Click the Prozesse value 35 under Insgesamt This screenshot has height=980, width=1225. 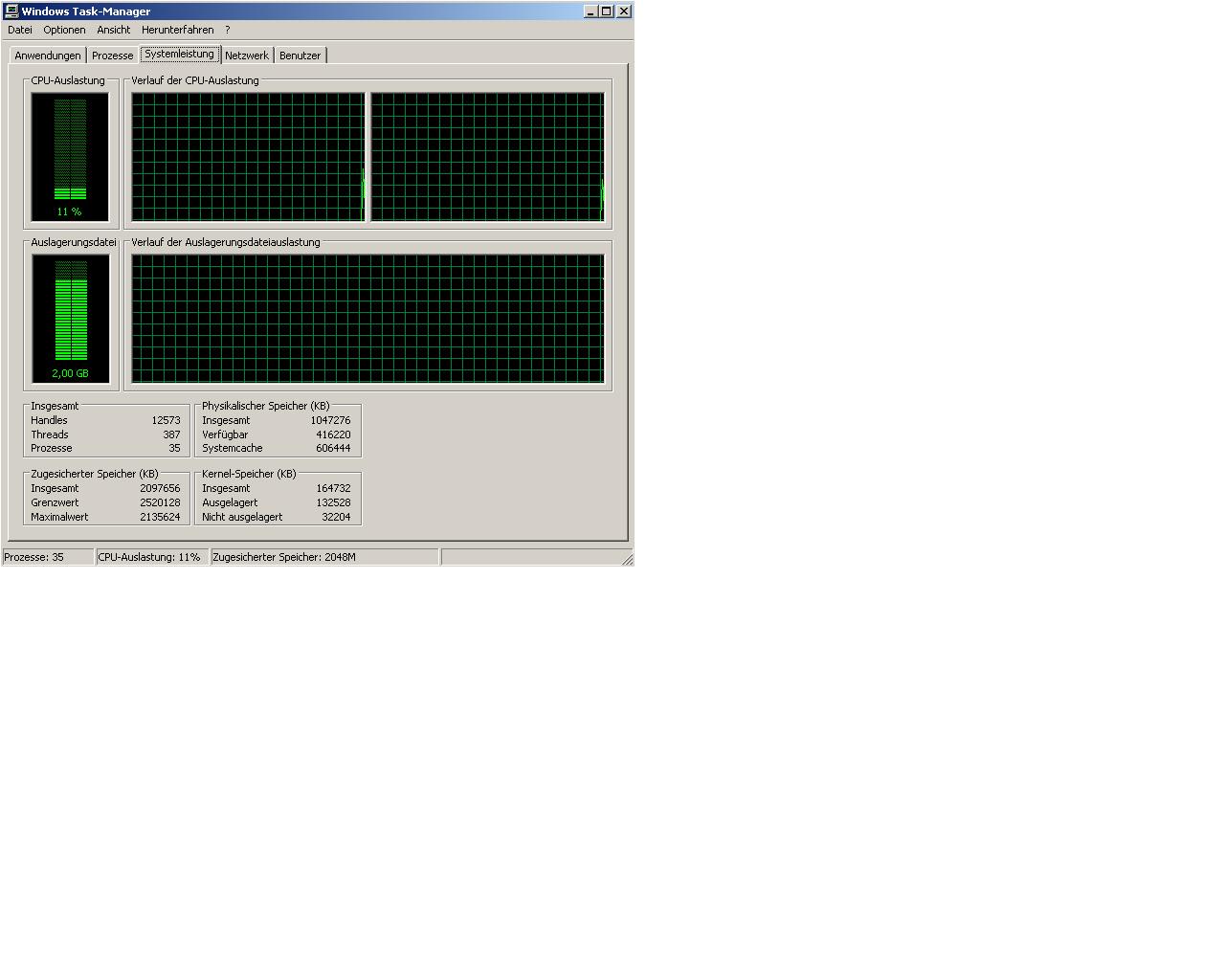coord(174,448)
